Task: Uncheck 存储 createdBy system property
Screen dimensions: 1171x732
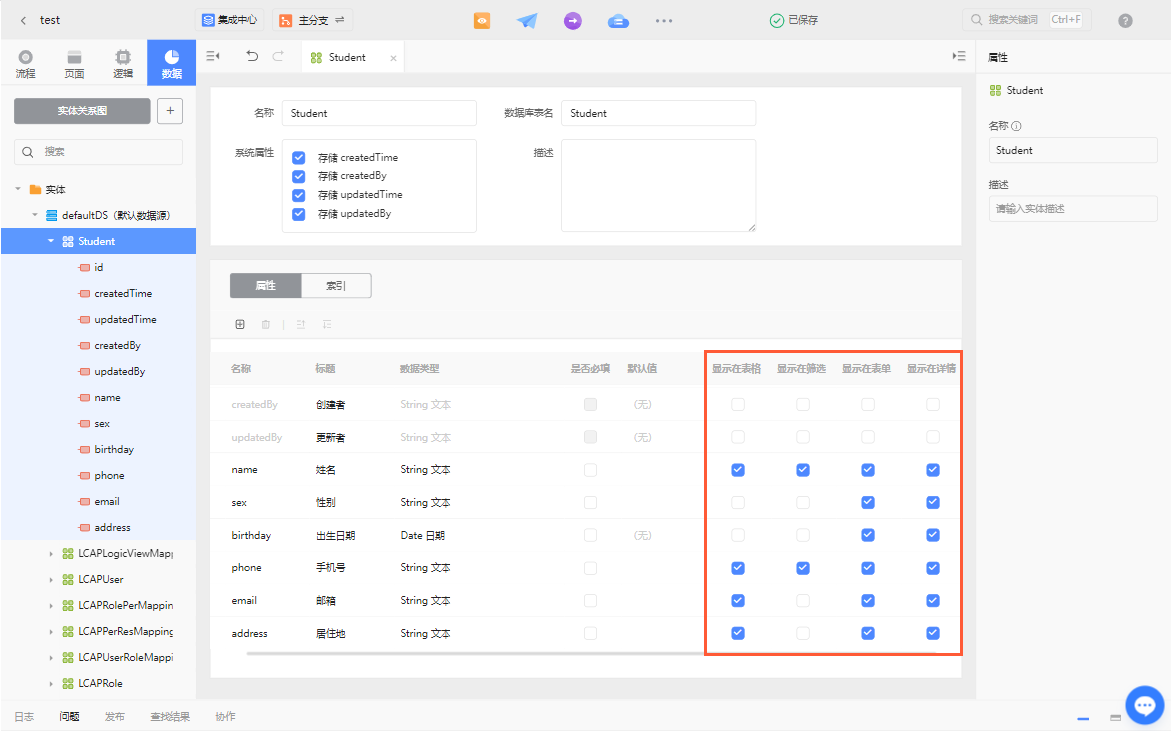Action: click(299, 176)
